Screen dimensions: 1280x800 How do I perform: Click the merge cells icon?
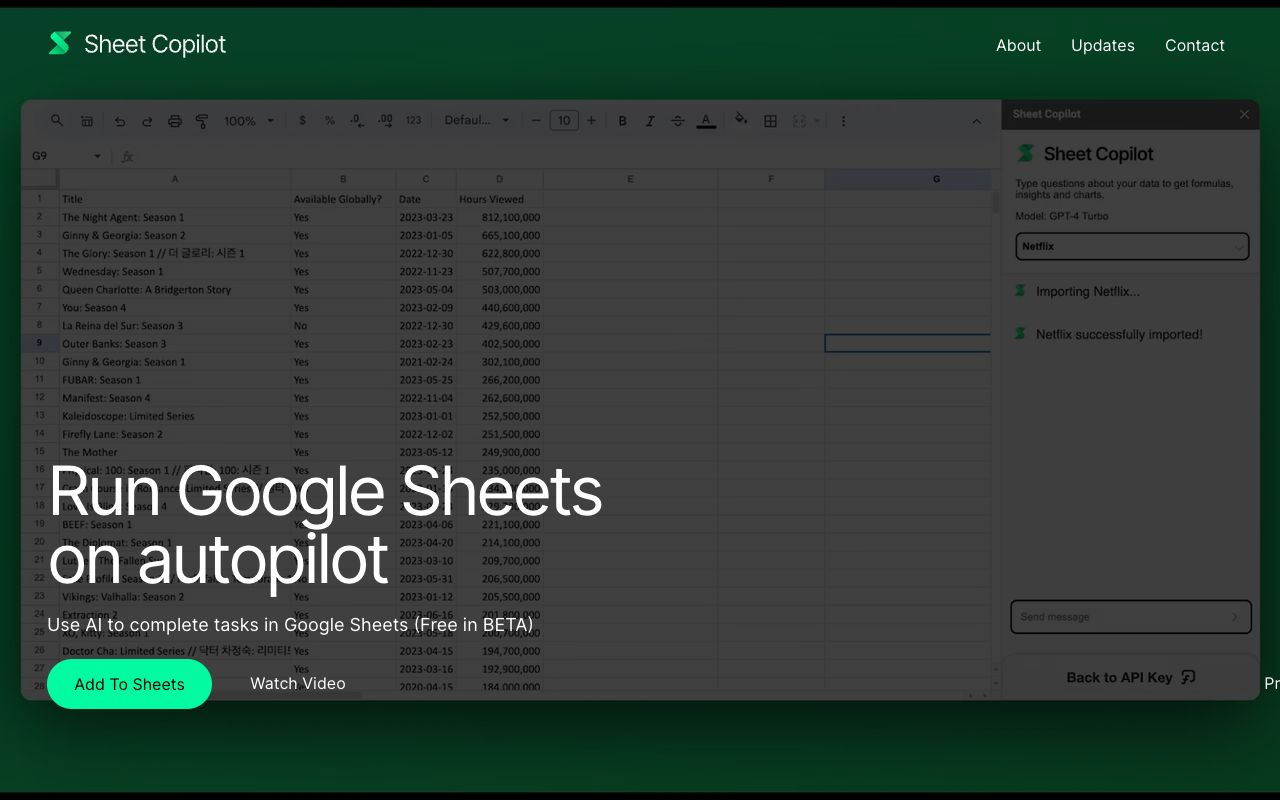(x=799, y=121)
